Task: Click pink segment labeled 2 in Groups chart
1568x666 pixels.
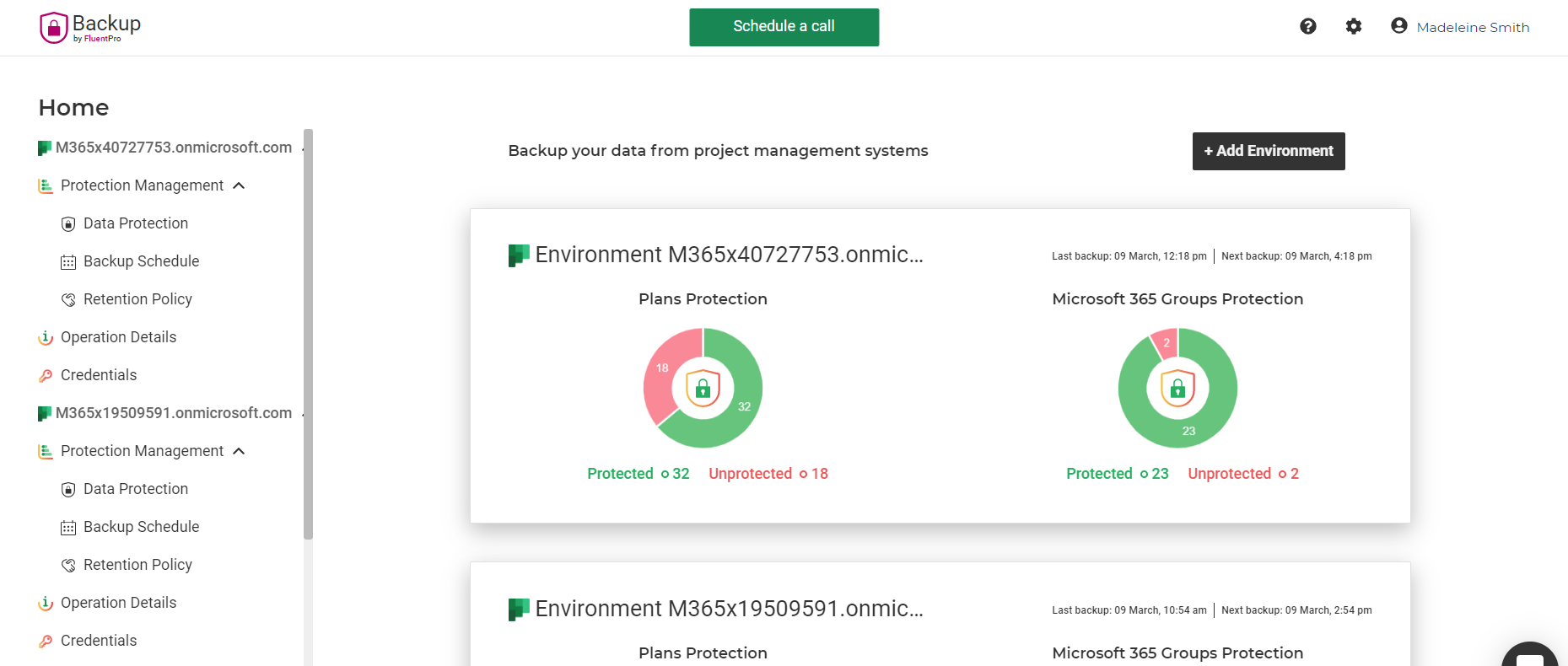Action: (x=1166, y=342)
